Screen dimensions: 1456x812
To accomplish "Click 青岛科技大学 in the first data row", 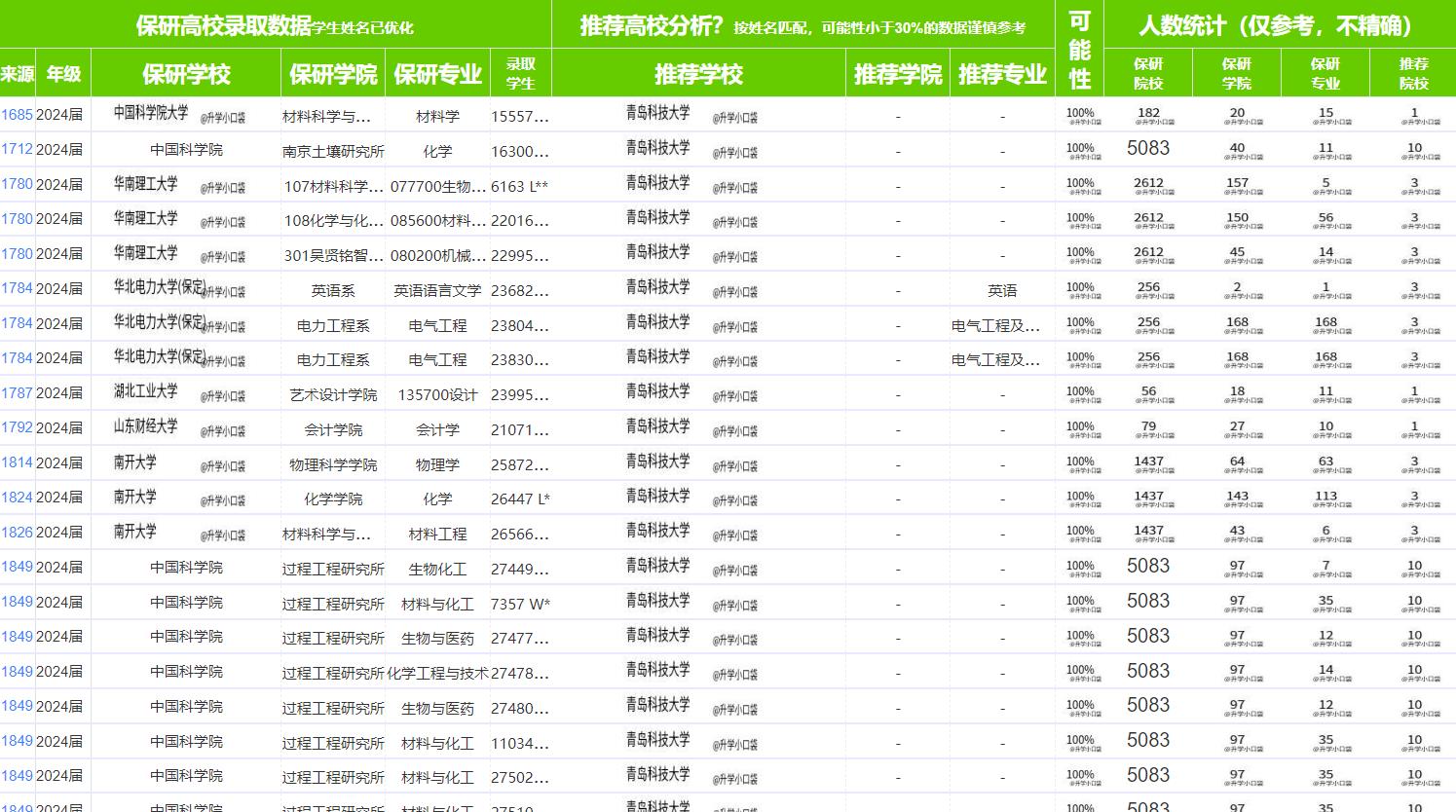I will (x=659, y=112).
